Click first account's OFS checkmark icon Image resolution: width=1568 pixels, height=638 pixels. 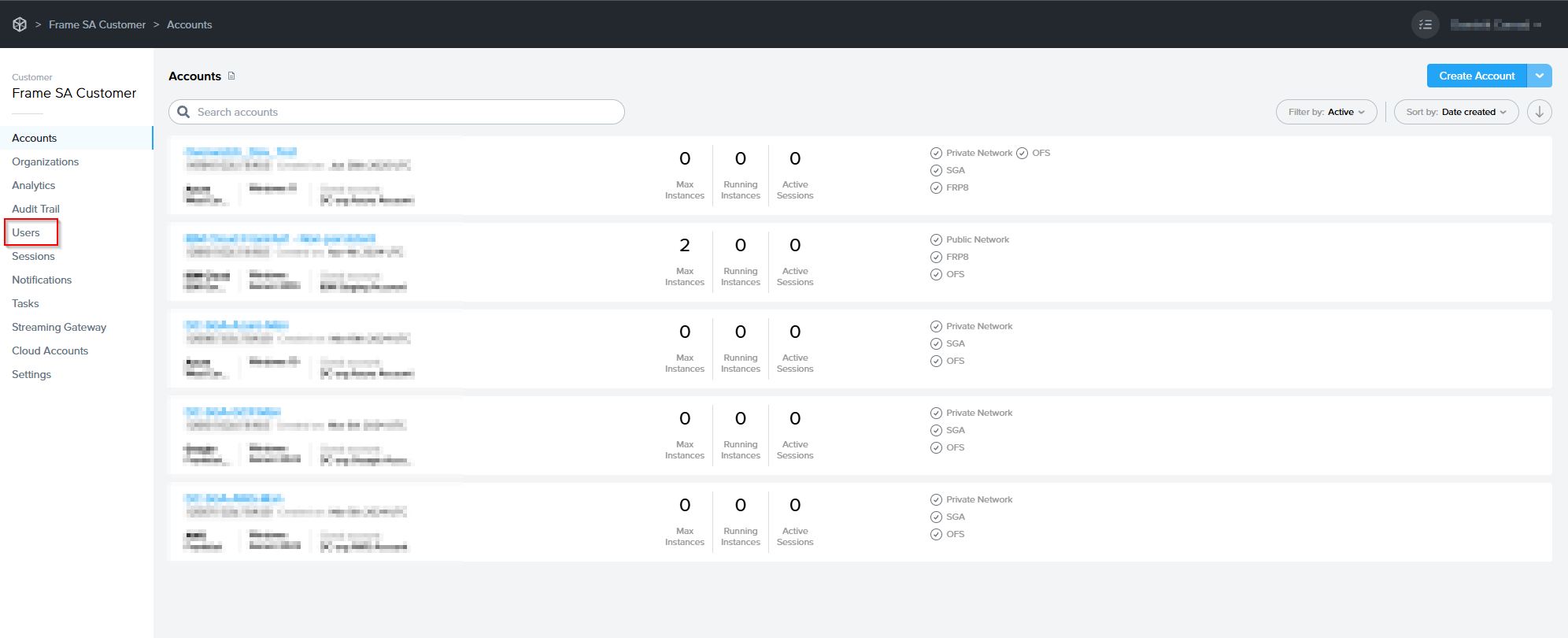pyautogui.click(x=1022, y=154)
